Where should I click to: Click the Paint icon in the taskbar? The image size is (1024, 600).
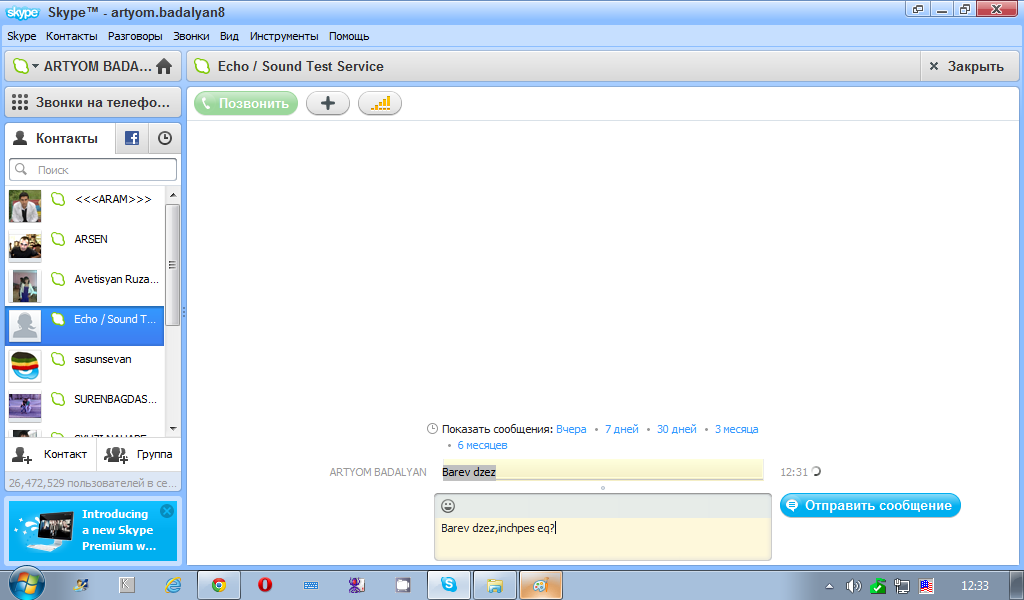[541, 585]
